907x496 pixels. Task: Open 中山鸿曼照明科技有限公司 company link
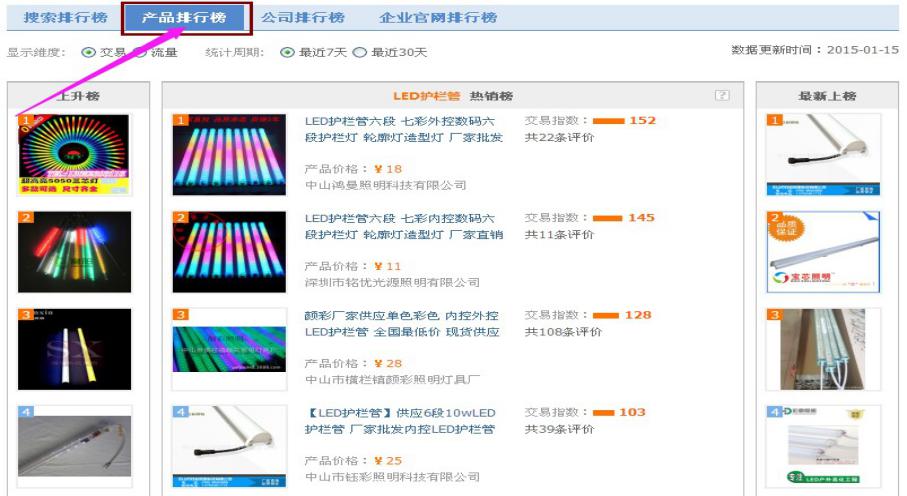[x=385, y=185]
